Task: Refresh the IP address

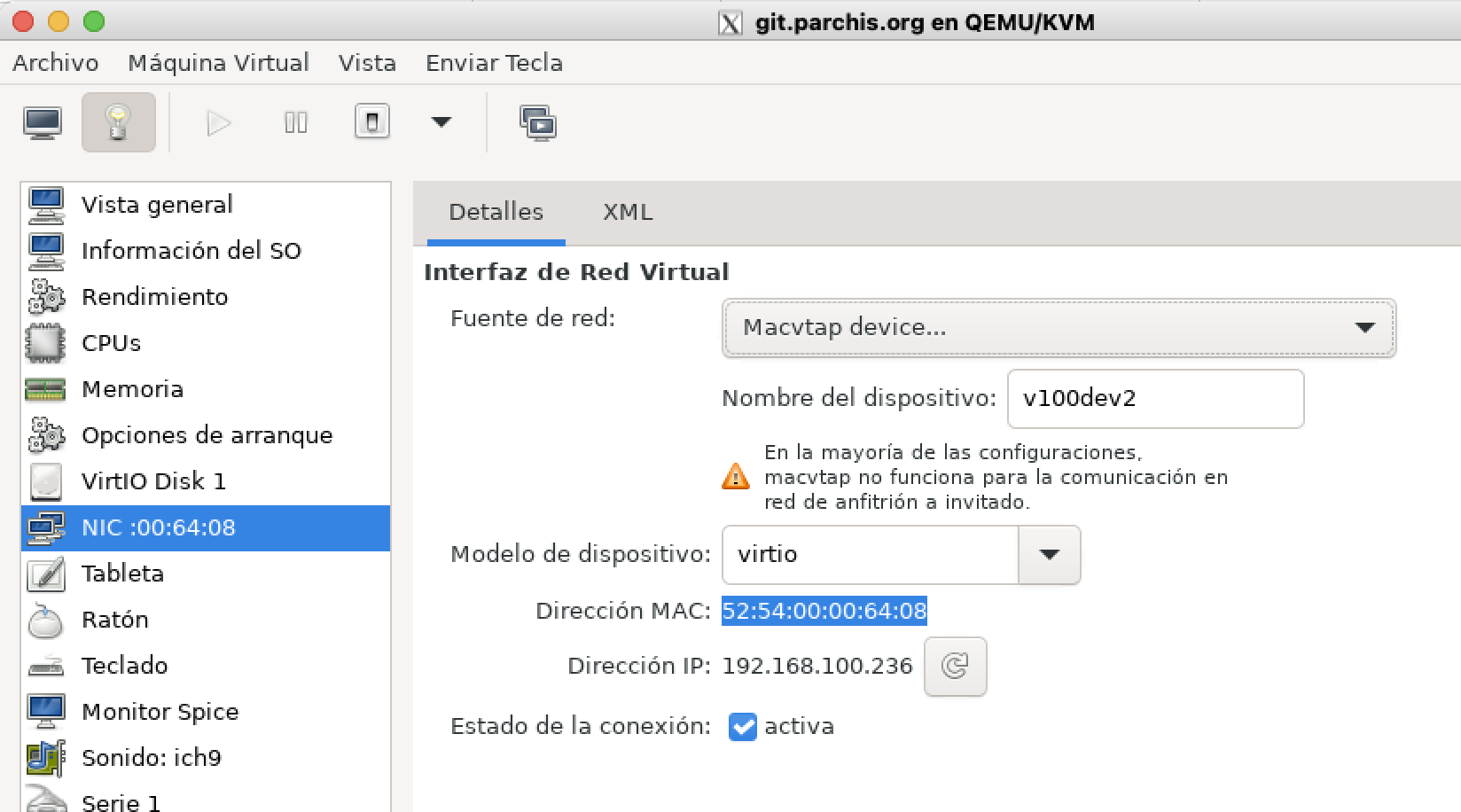Action: [955, 667]
